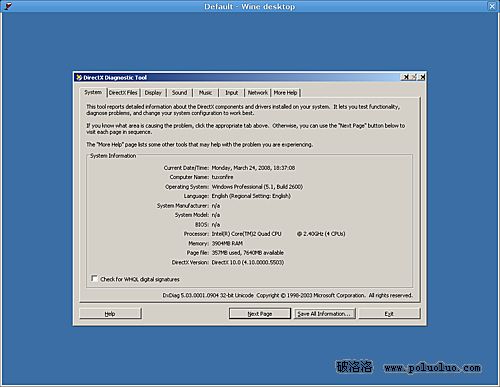The height and width of the screenshot is (387, 500).
Task: Click the 2.40GHz (4 CPUs) text
Action: [321, 234]
